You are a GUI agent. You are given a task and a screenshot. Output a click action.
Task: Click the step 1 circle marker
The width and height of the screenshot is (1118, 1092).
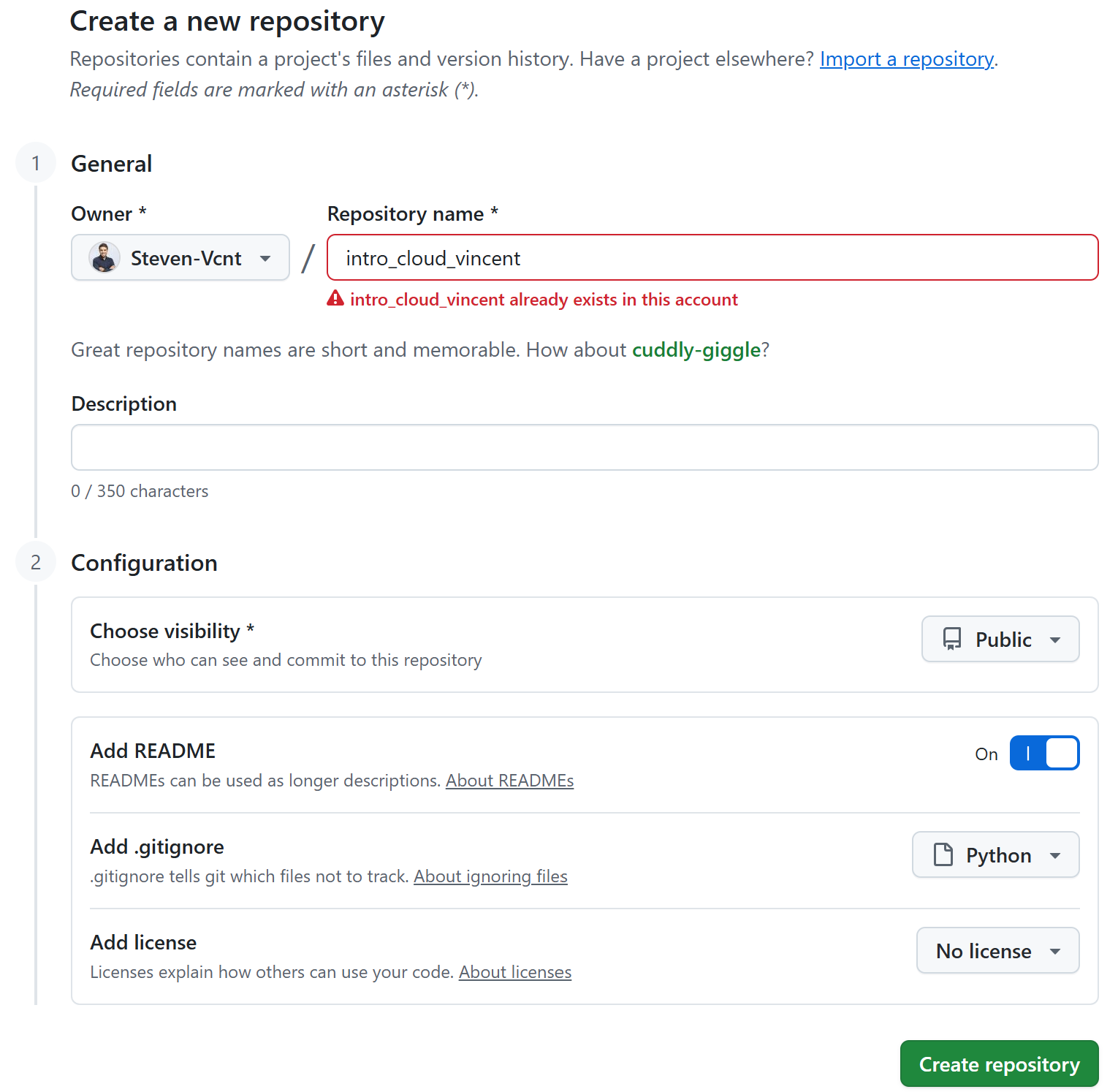[x=36, y=162]
